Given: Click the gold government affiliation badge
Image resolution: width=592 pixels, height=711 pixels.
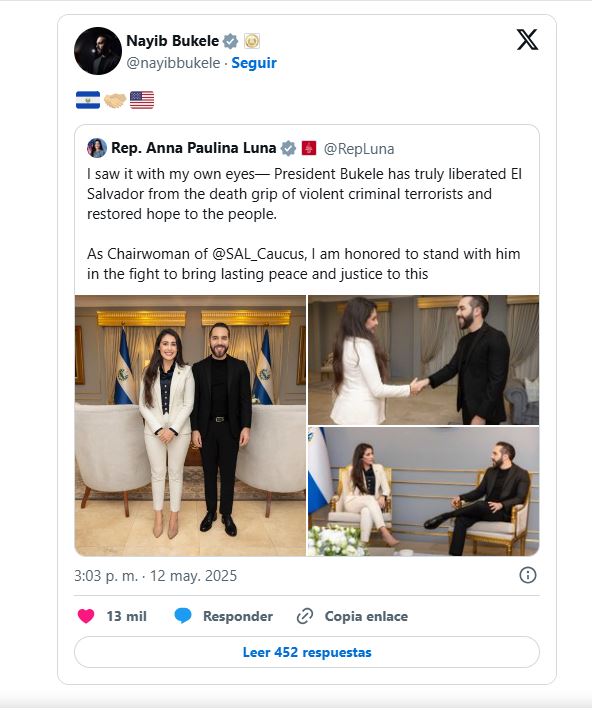Looking at the screenshot, I should point(252,41).
